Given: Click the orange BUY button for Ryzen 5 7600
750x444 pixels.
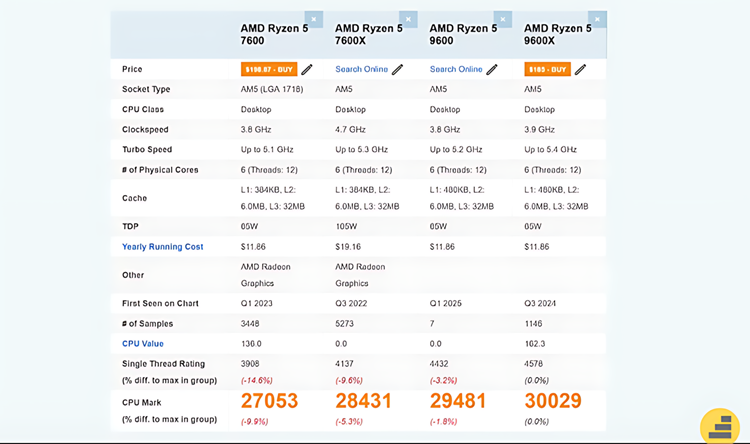Looking at the screenshot, I should (269, 69).
